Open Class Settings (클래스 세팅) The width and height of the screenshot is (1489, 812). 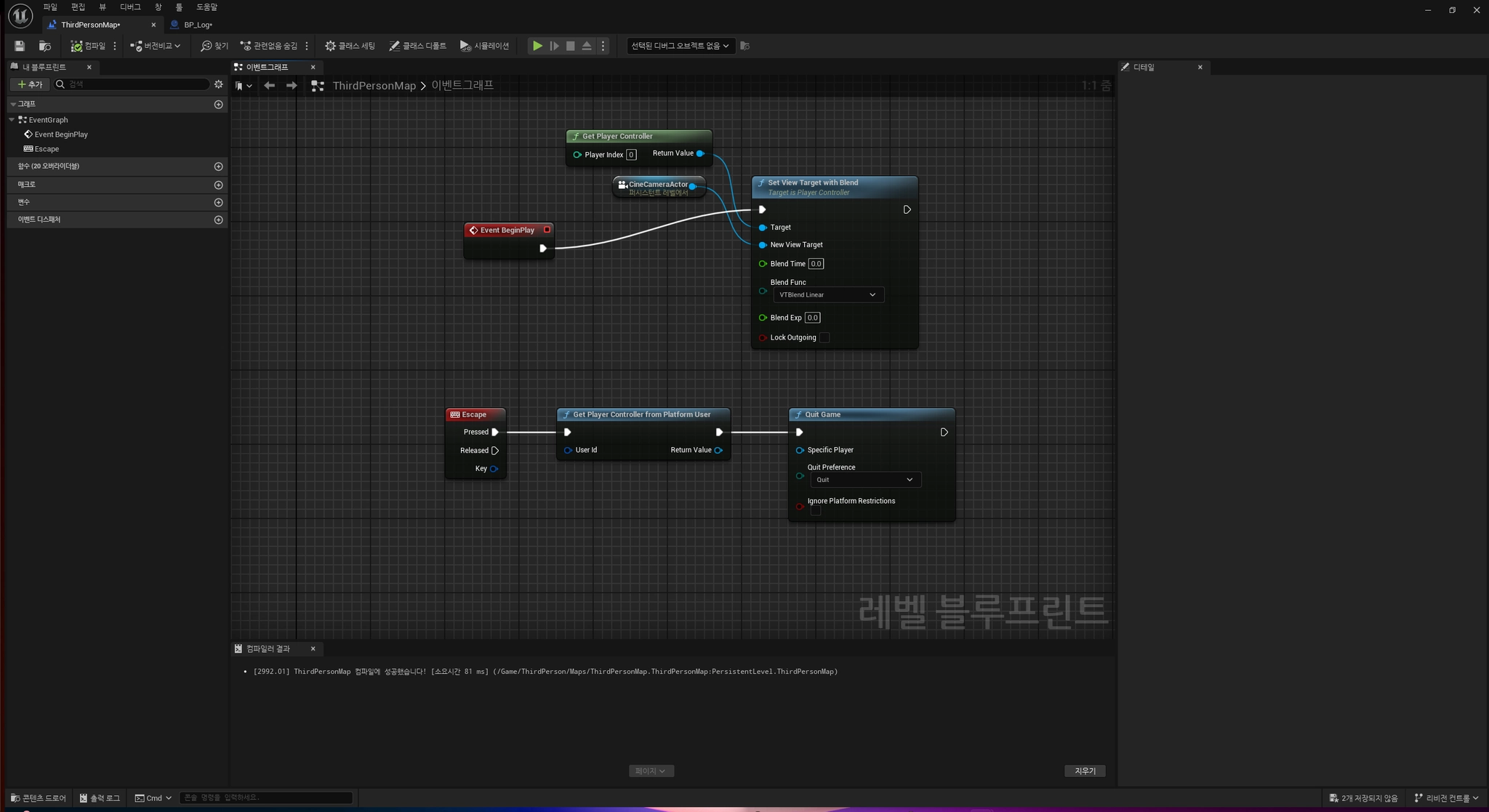pos(350,46)
